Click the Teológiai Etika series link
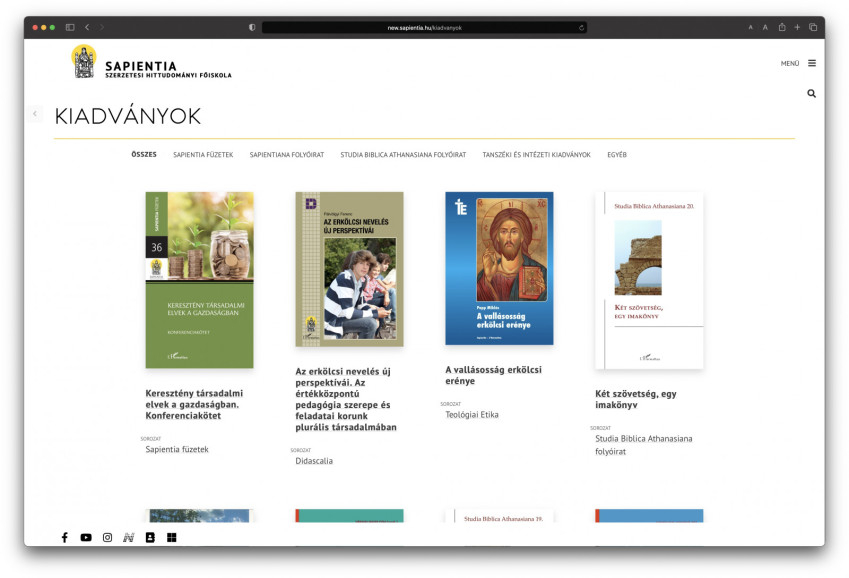The image size is (849, 578). pos(471,415)
